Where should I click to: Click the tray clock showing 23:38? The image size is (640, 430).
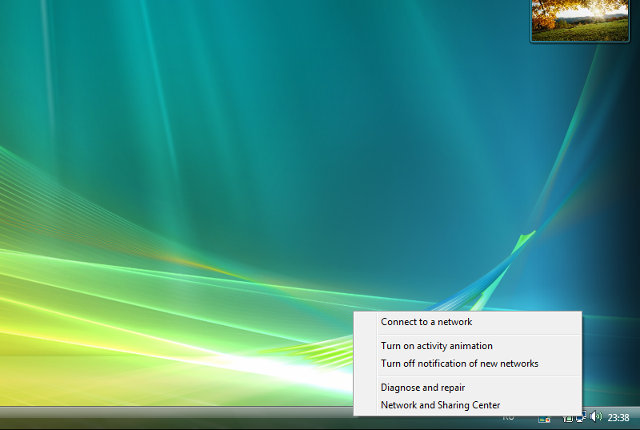coord(618,417)
